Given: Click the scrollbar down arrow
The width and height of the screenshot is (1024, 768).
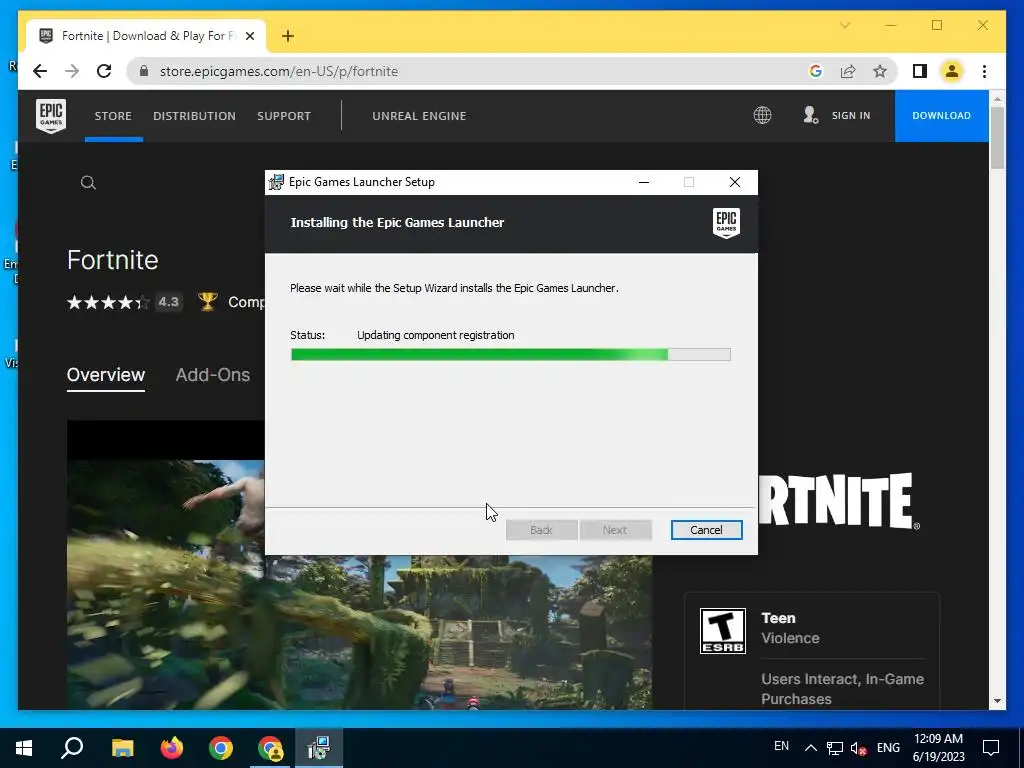Looking at the screenshot, I should tap(997, 701).
